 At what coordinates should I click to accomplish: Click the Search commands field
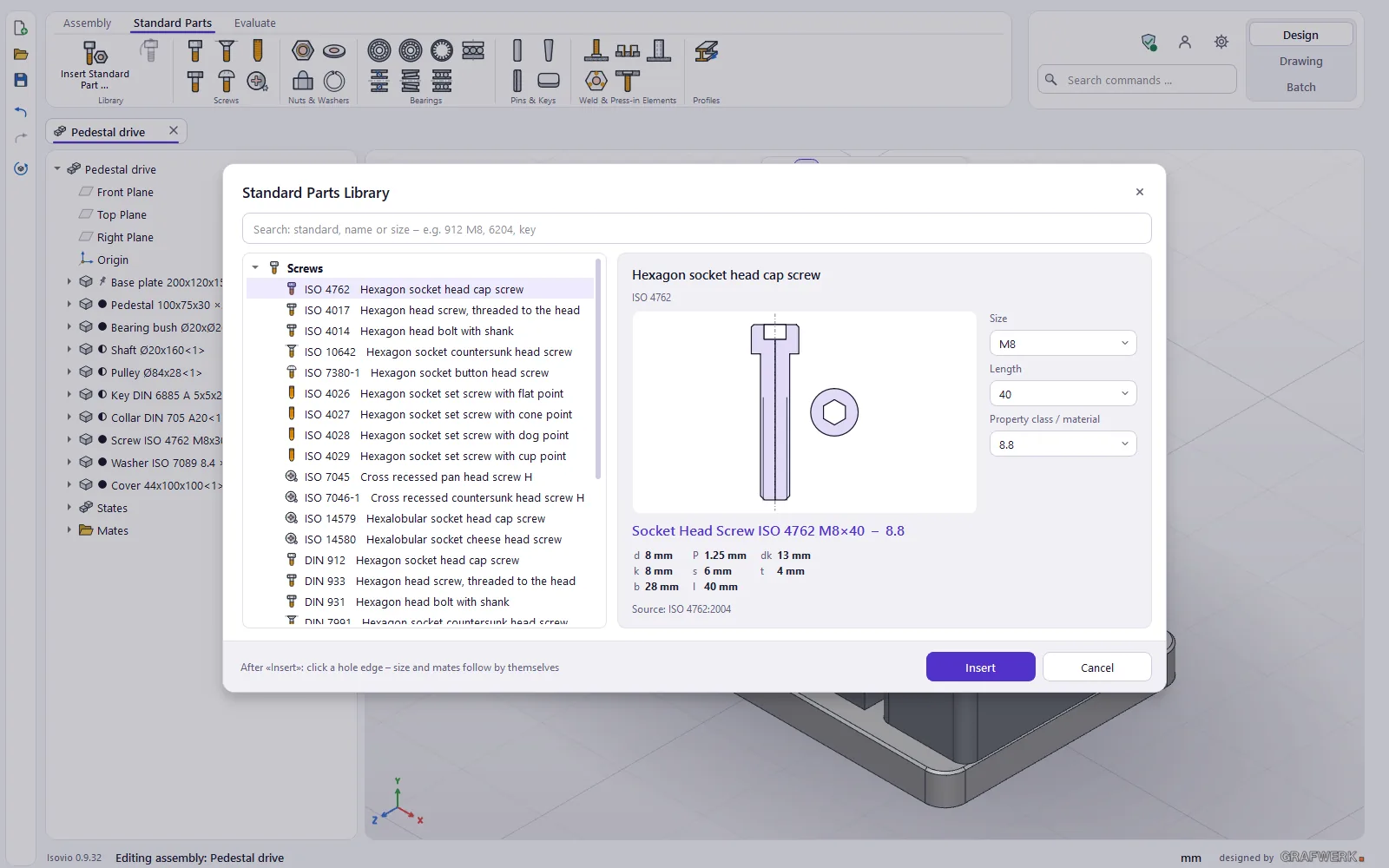(x=1136, y=80)
